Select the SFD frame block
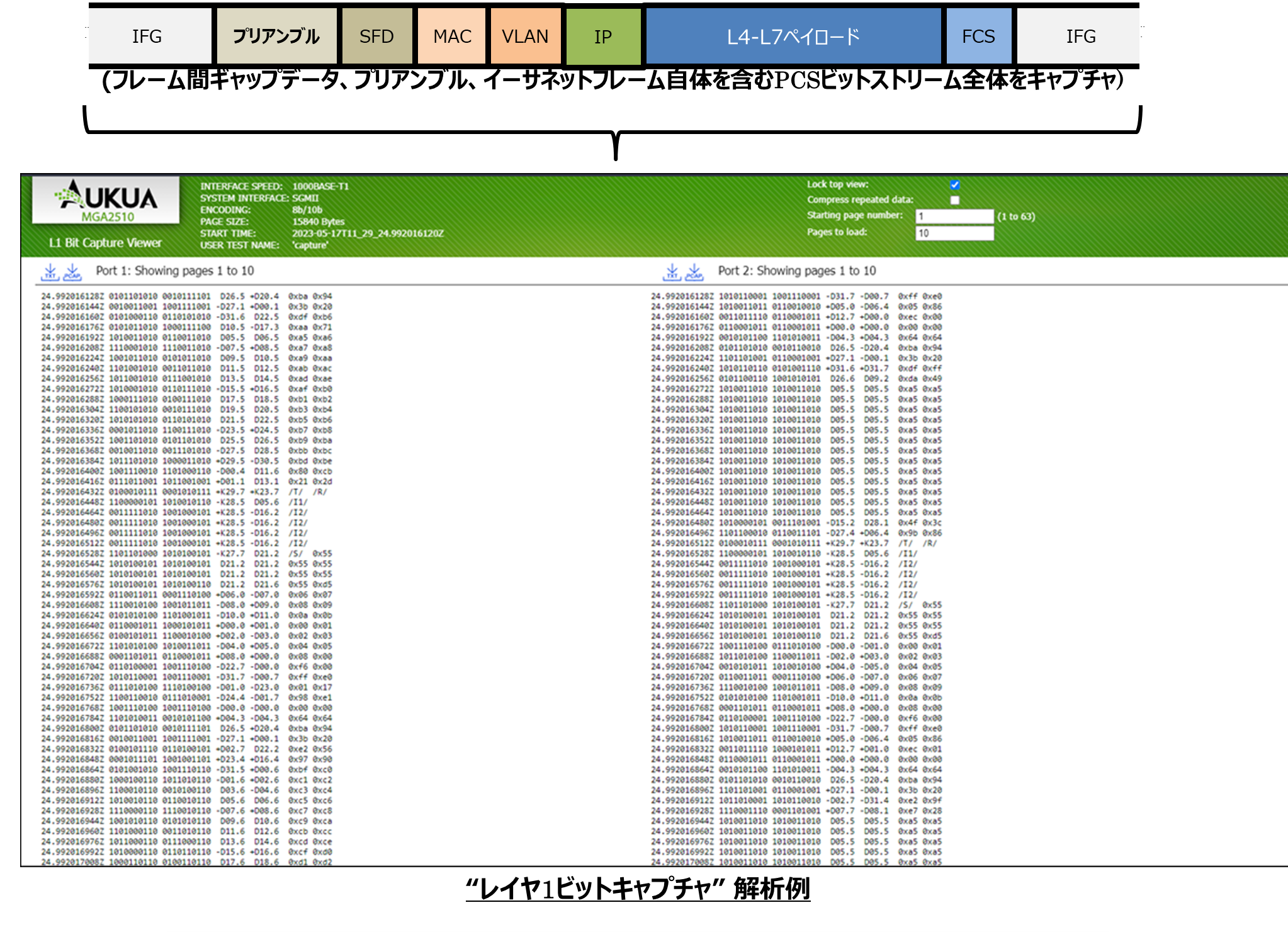 point(376,36)
